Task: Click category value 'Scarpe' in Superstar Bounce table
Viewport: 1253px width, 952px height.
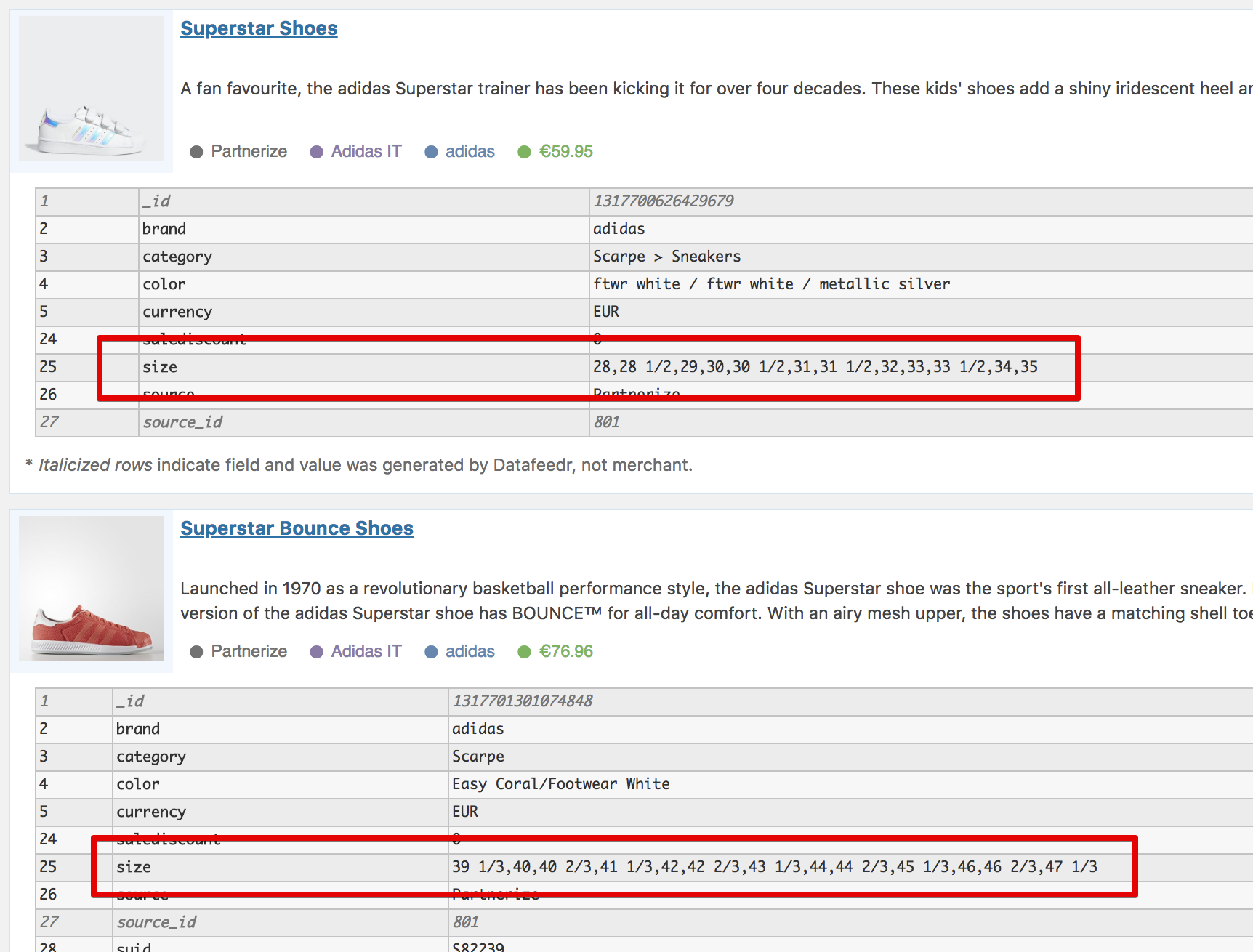Action: click(x=478, y=757)
